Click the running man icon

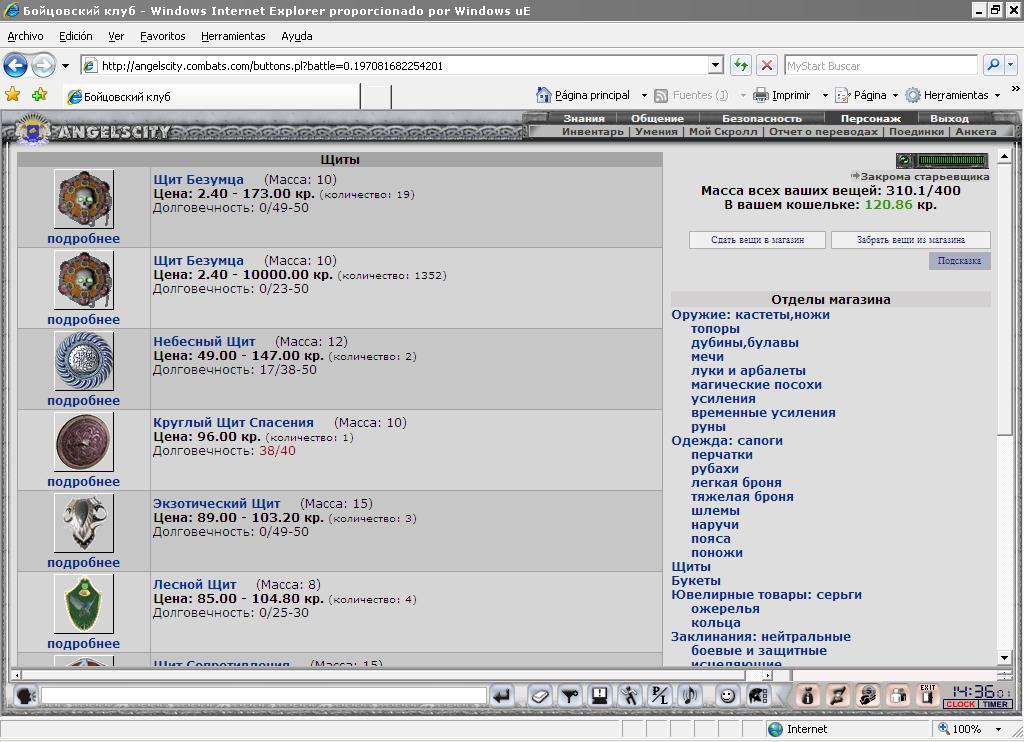(x=630, y=696)
